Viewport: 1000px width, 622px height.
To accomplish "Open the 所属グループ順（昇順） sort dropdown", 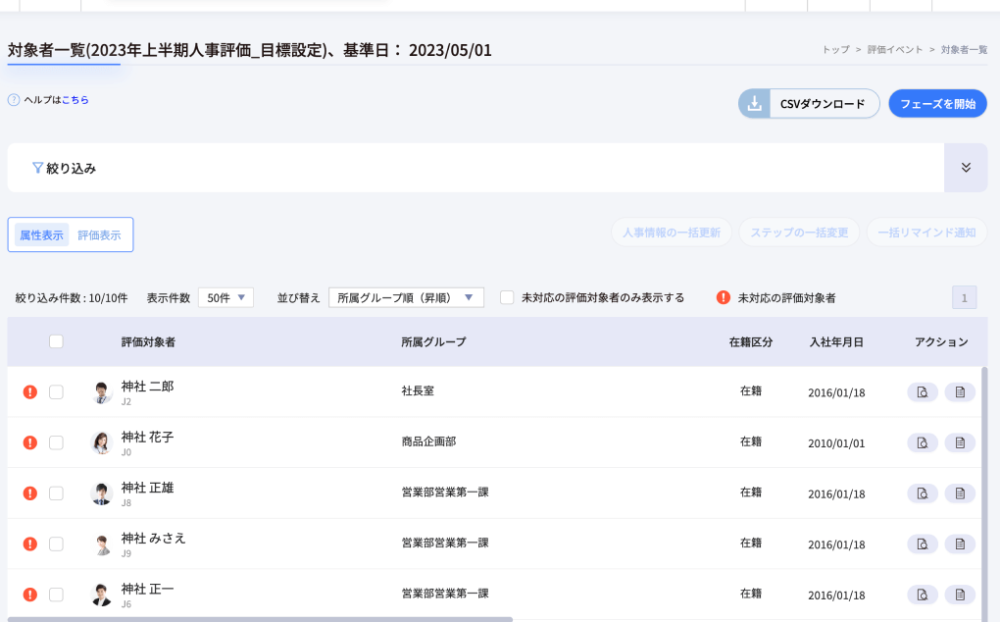I will pos(406,297).
